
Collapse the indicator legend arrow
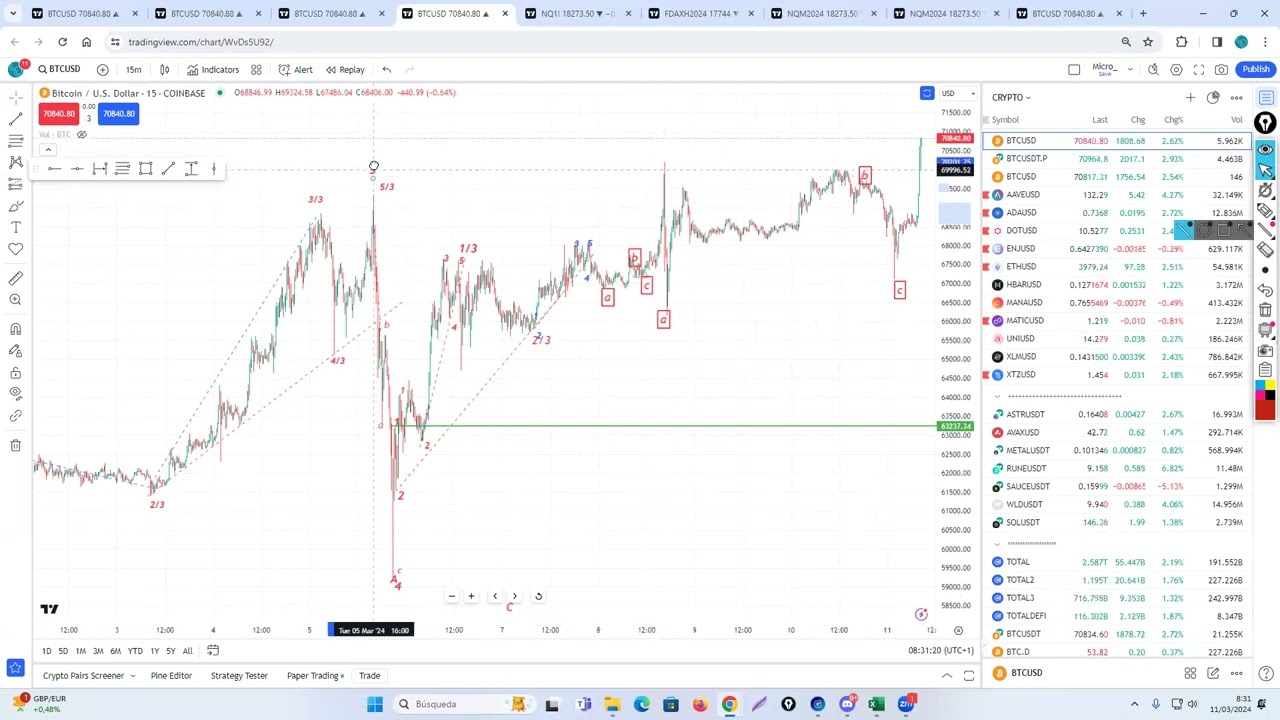tap(47, 150)
